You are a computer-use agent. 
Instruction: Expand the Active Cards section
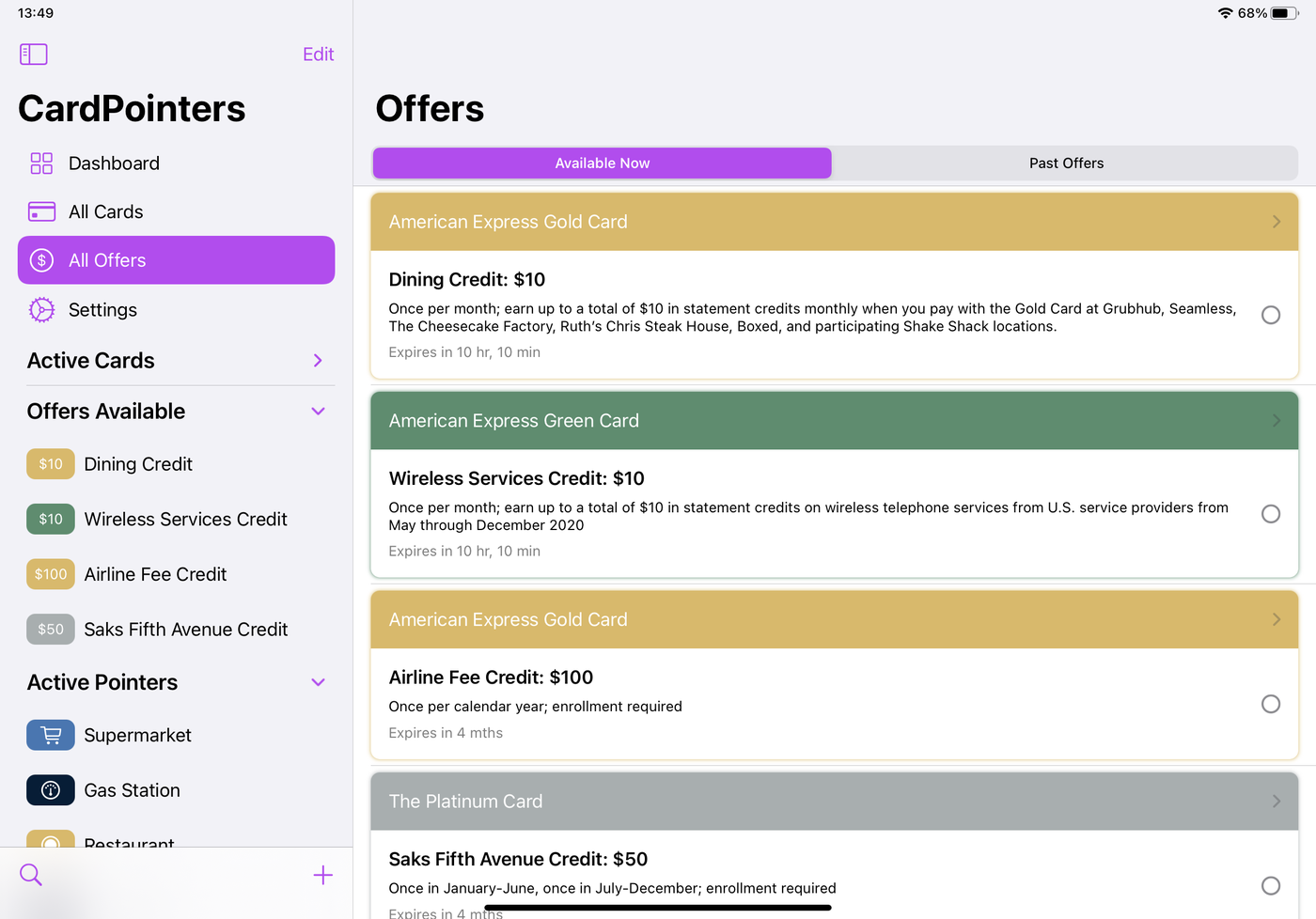pyautogui.click(x=318, y=361)
